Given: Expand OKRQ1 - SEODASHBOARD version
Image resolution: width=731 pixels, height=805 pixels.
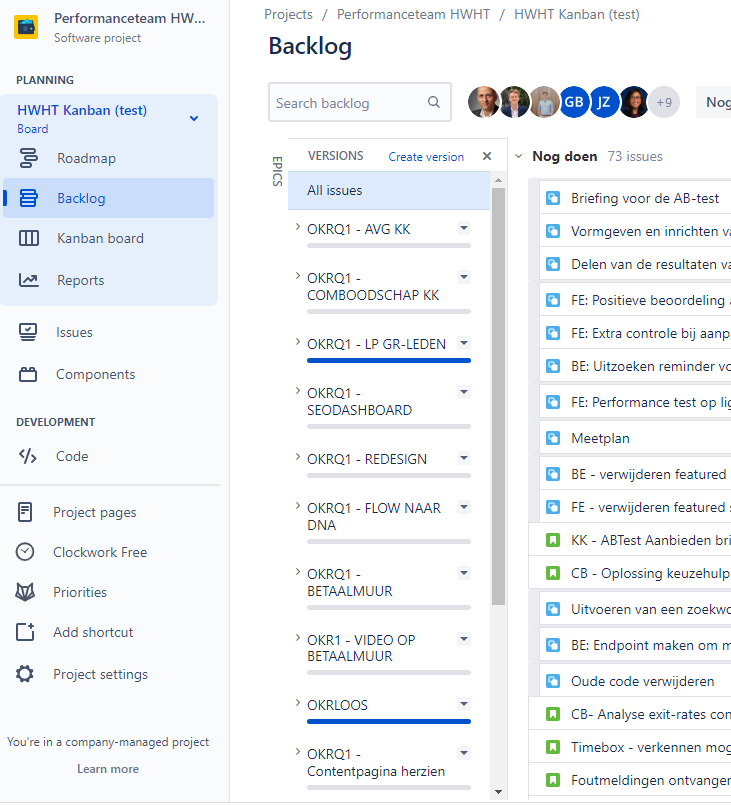Looking at the screenshot, I should (298, 391).
